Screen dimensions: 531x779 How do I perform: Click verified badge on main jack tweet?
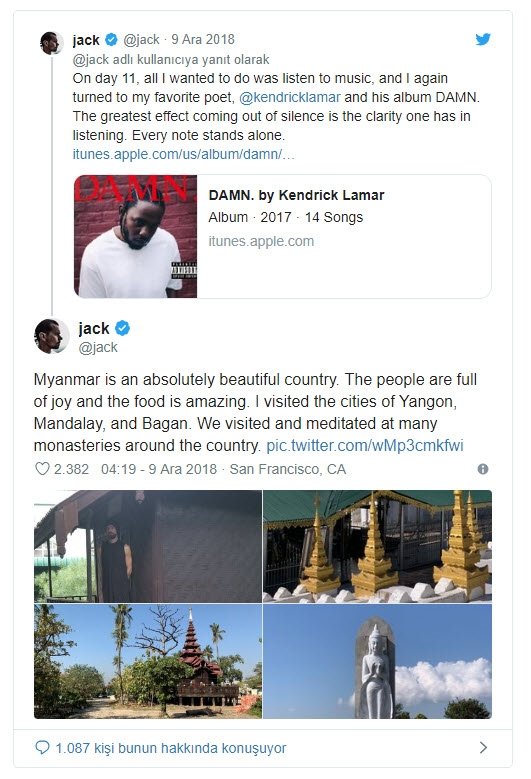(x=123, y=328)
